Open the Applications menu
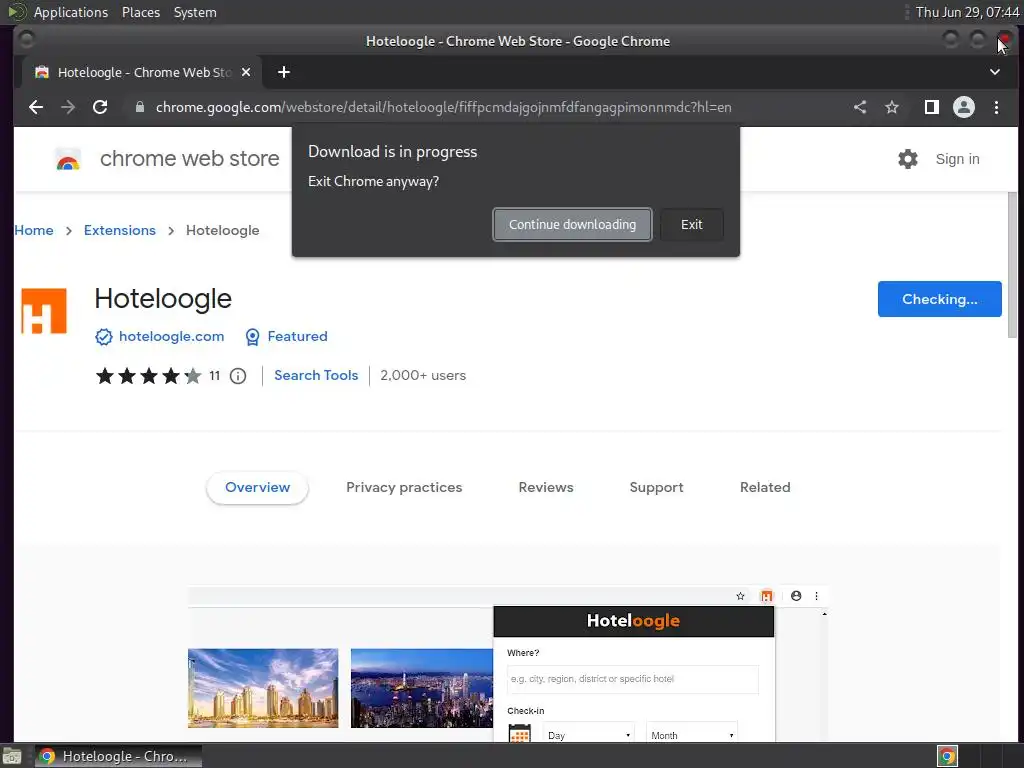Screen dimensions: 1024x768 click(71, 12)
